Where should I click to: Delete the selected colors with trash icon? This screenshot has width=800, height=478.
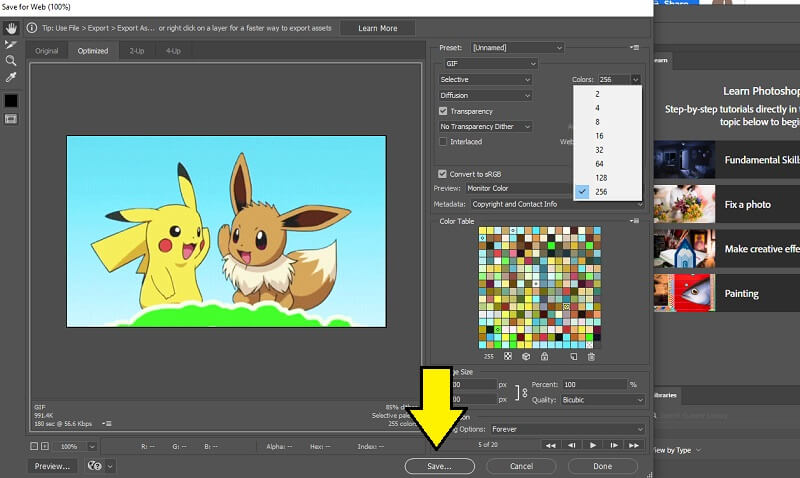tap(591, 357)
